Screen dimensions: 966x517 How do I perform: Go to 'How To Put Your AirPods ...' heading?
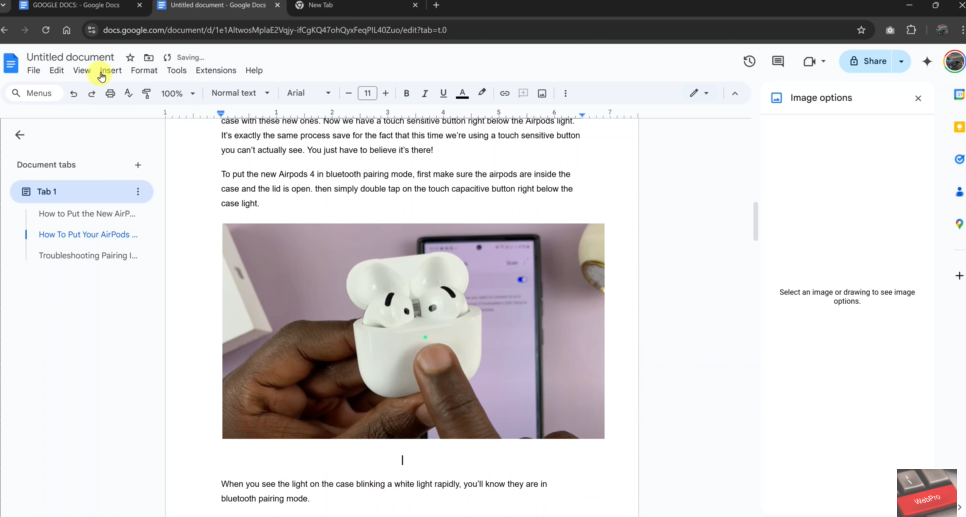[88, 235]
